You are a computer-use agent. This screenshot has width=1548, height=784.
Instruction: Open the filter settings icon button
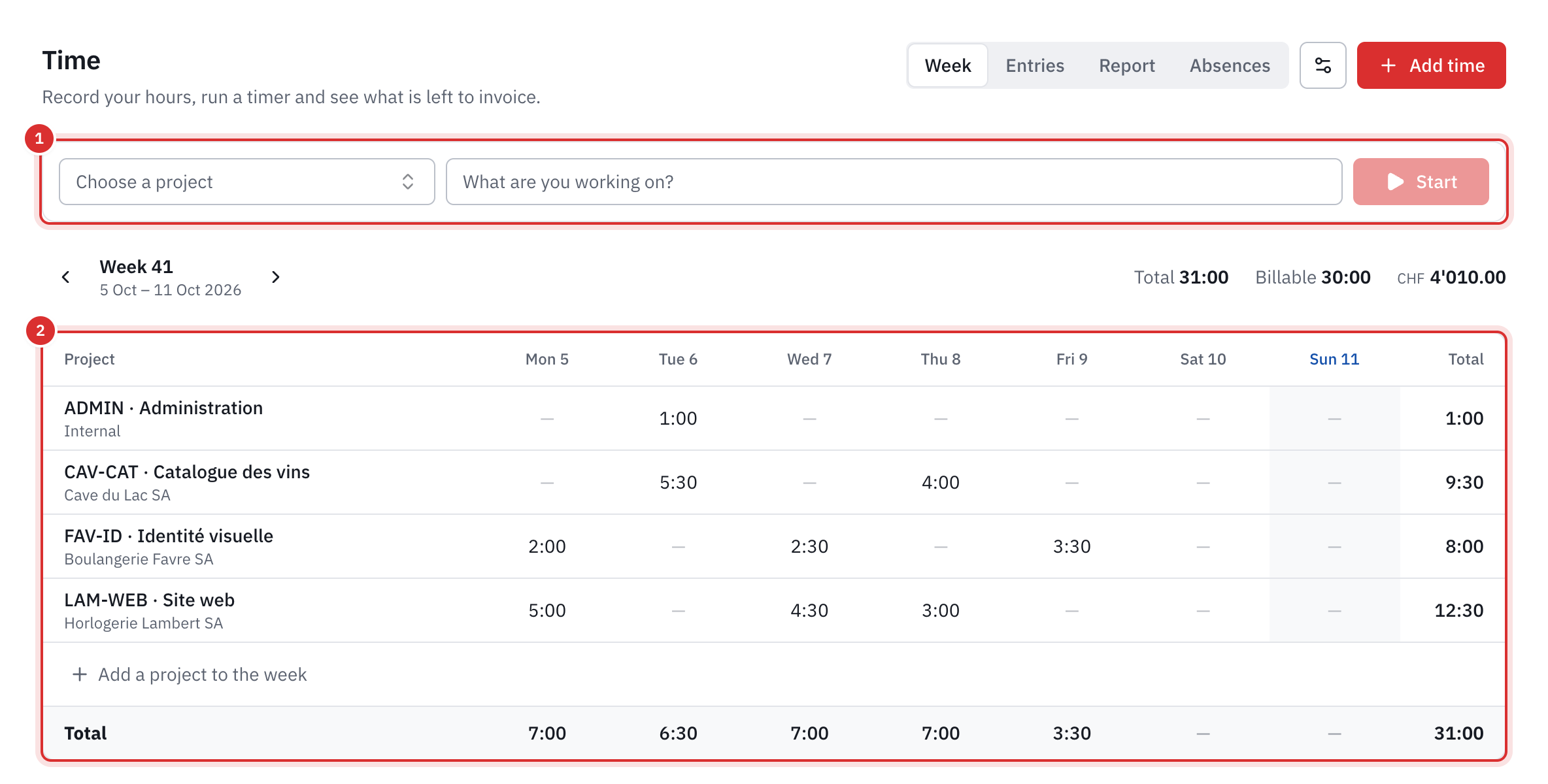click(x=1322, y=65)
